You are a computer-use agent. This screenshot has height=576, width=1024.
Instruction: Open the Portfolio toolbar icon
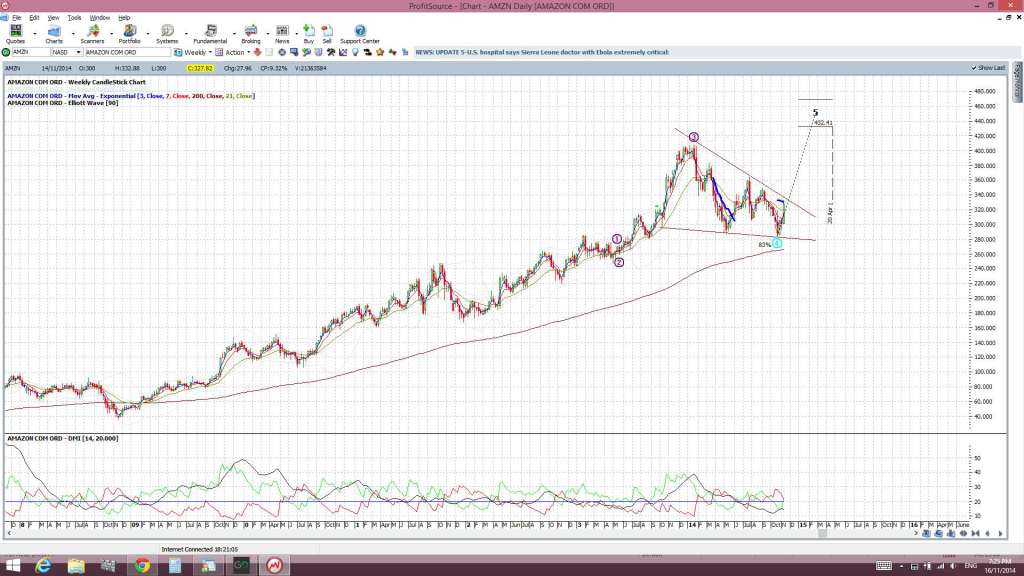(x=129, y=30)
